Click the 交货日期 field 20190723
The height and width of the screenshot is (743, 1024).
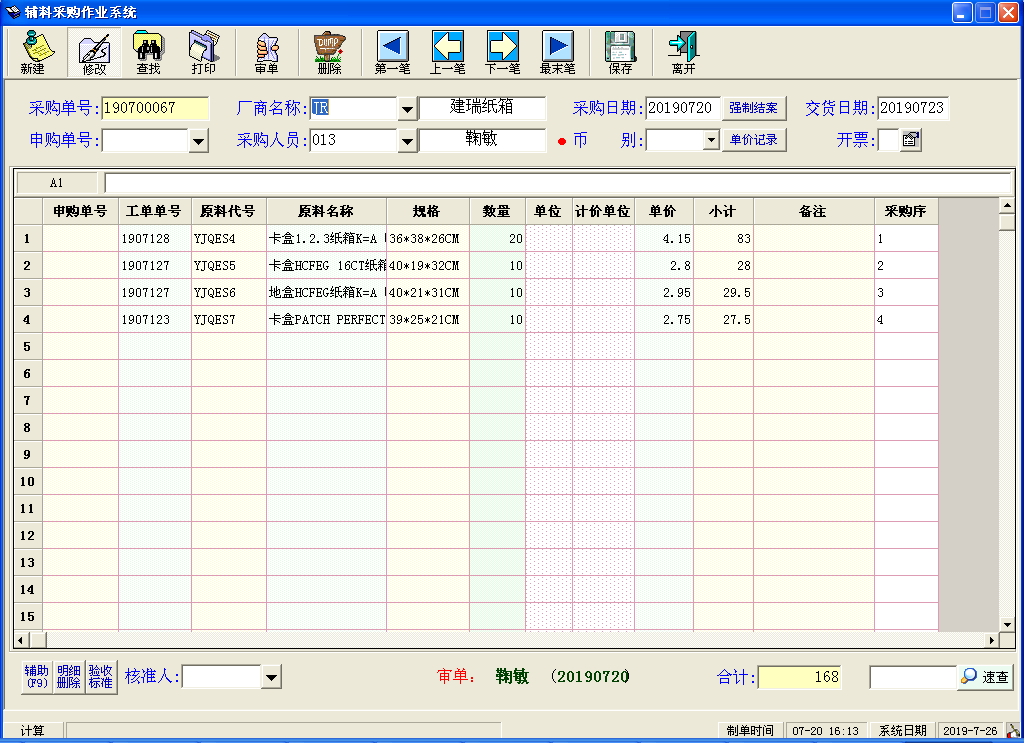[x=913, y=108]
